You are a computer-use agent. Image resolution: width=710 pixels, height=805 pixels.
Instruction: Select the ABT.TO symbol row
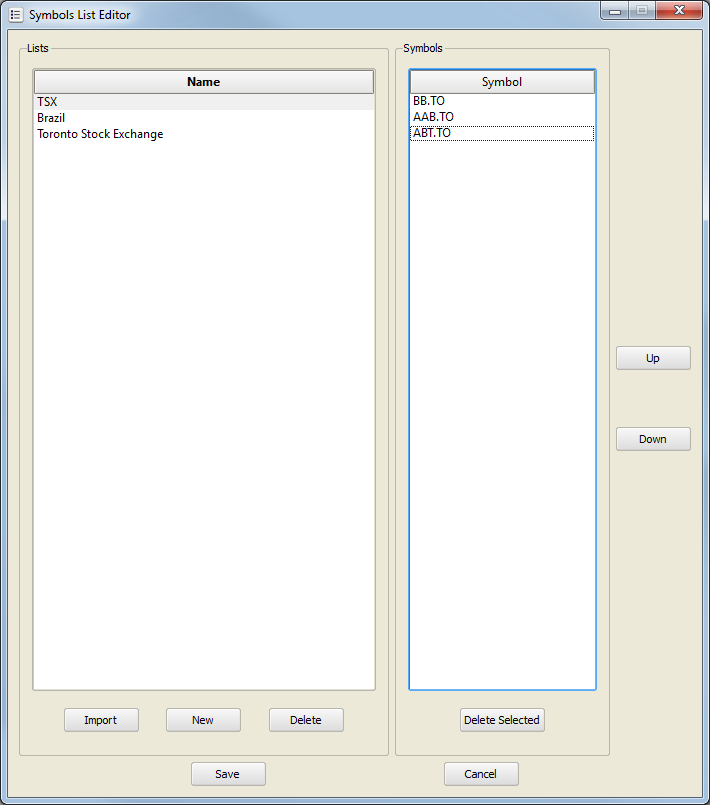432,133
